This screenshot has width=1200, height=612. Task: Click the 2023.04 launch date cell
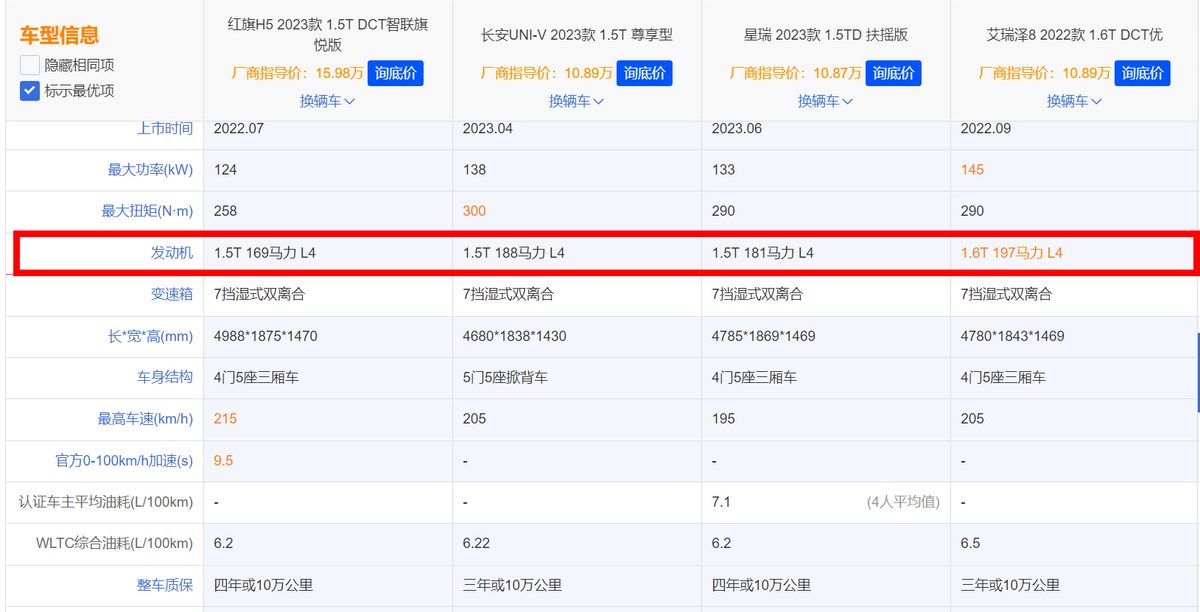click(488, 129)
